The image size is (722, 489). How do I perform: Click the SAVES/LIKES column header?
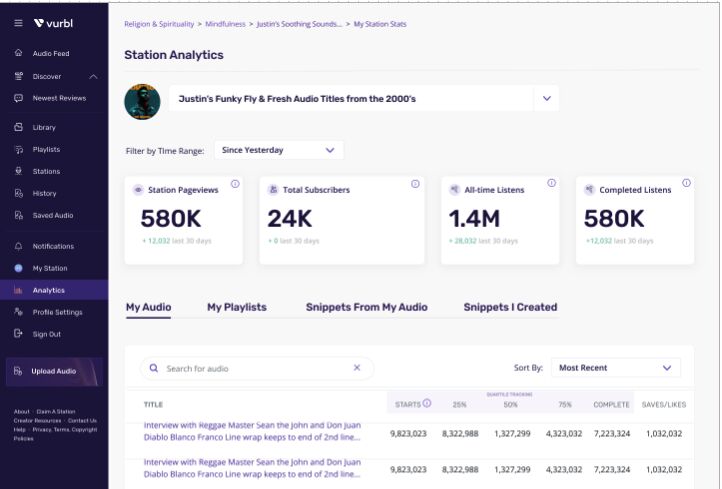664,404
